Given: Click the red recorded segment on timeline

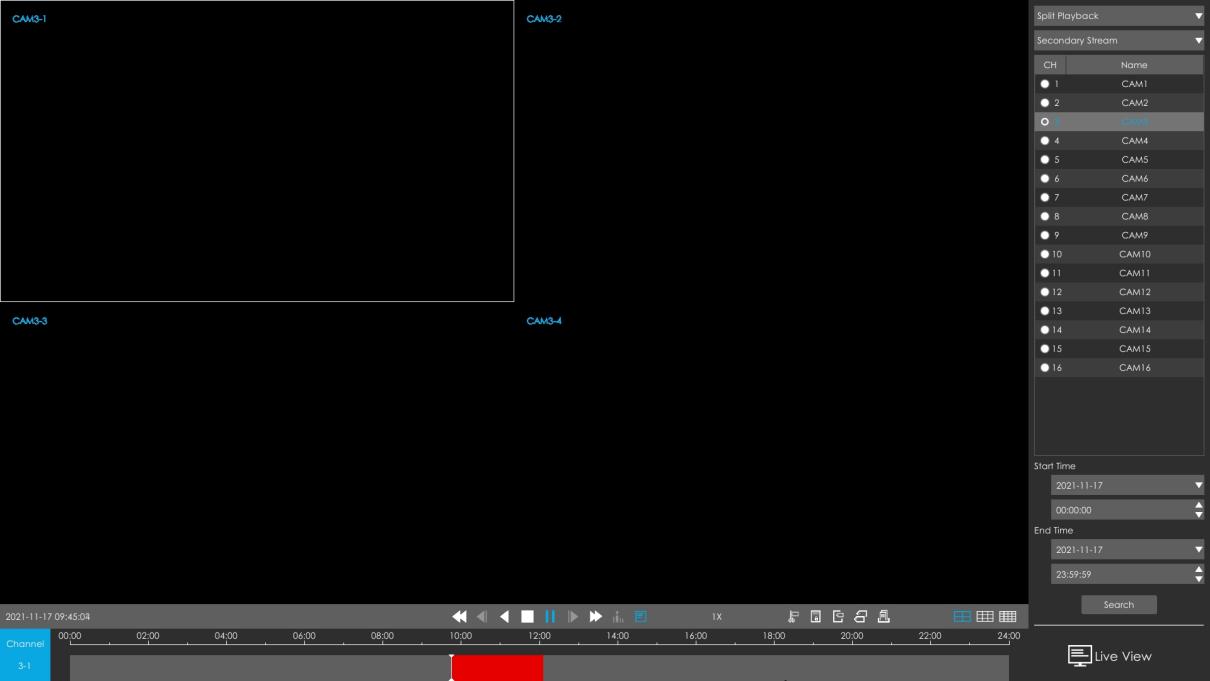Looking at the screenshot, I should 497,668.
